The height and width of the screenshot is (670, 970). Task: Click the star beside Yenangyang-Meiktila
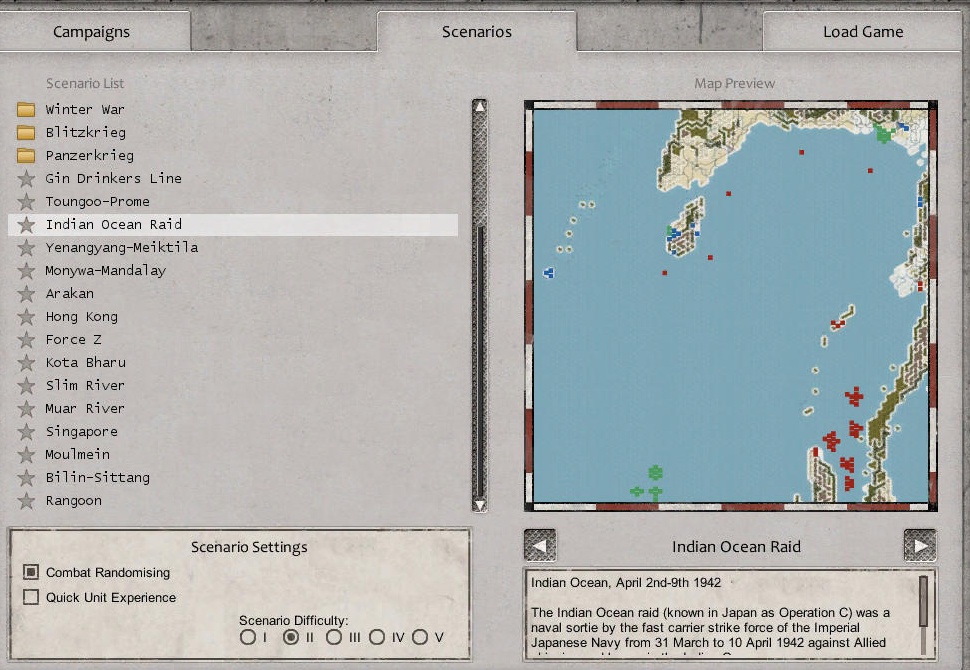[26, 247]
